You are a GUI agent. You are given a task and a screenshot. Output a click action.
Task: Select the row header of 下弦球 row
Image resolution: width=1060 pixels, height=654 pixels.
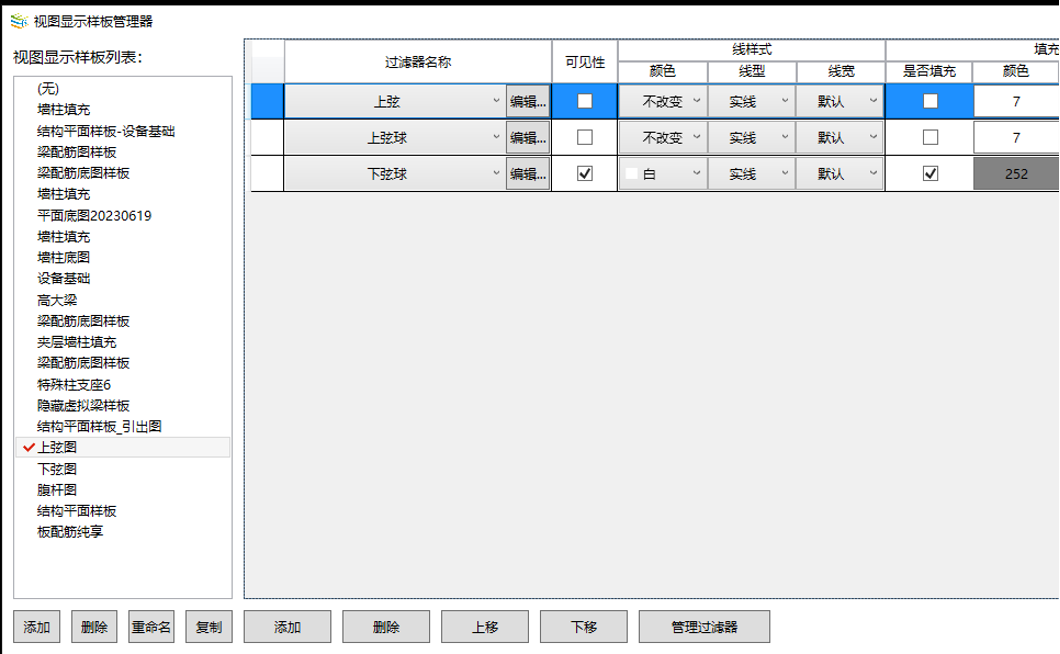click(267, 173)
